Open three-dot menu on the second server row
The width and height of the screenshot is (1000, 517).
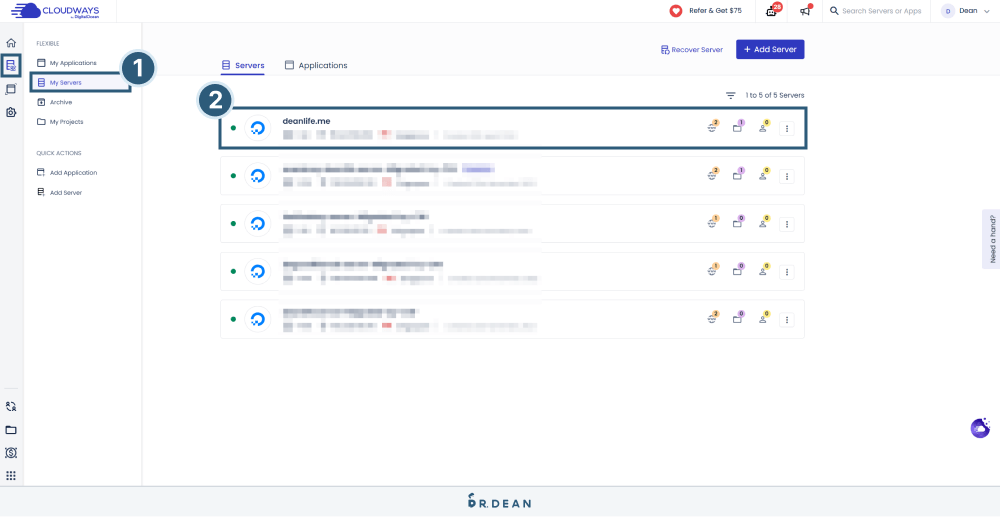tap(787, 177)
